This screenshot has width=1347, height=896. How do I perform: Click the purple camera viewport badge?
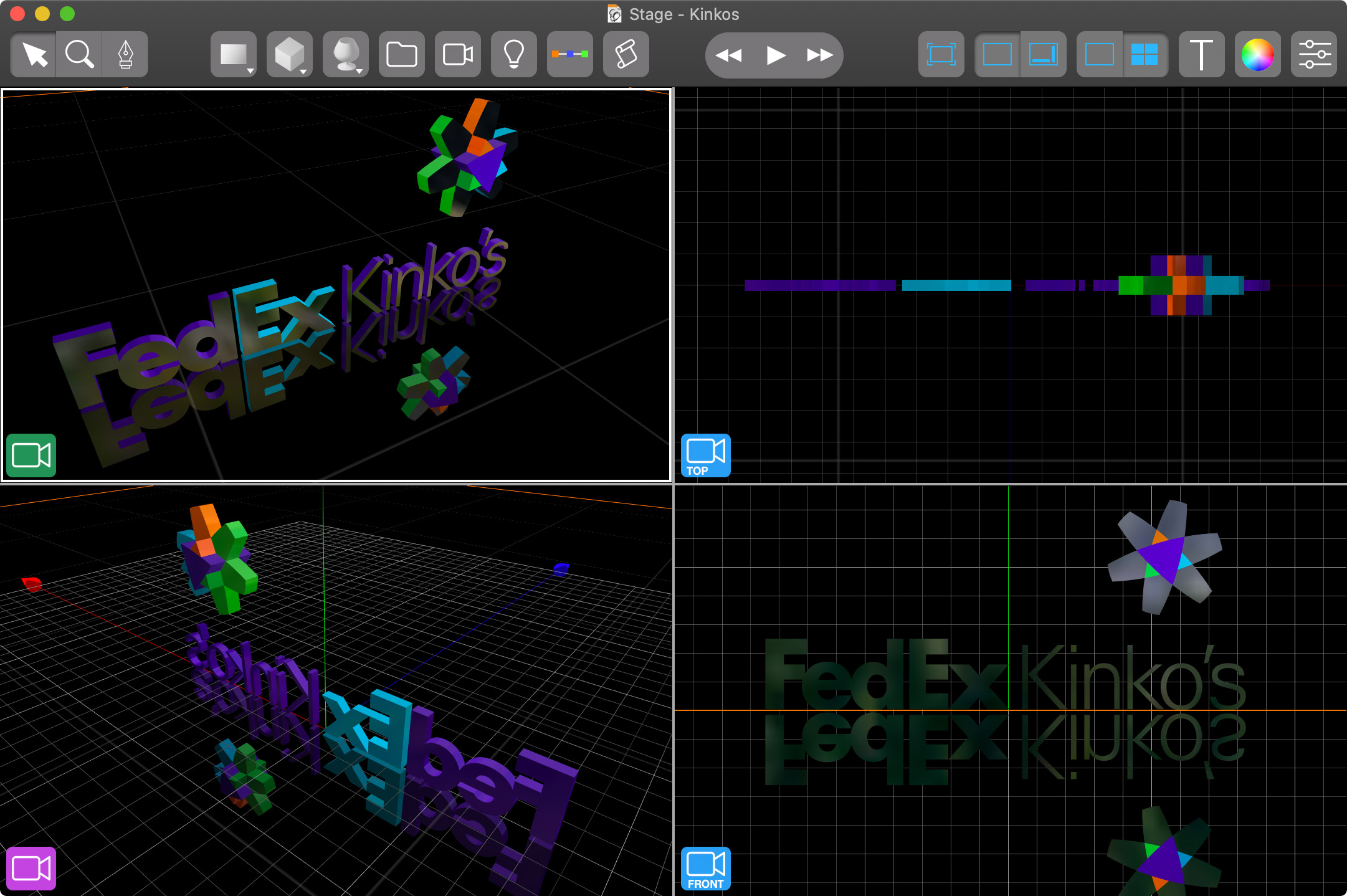click(31, 869)
